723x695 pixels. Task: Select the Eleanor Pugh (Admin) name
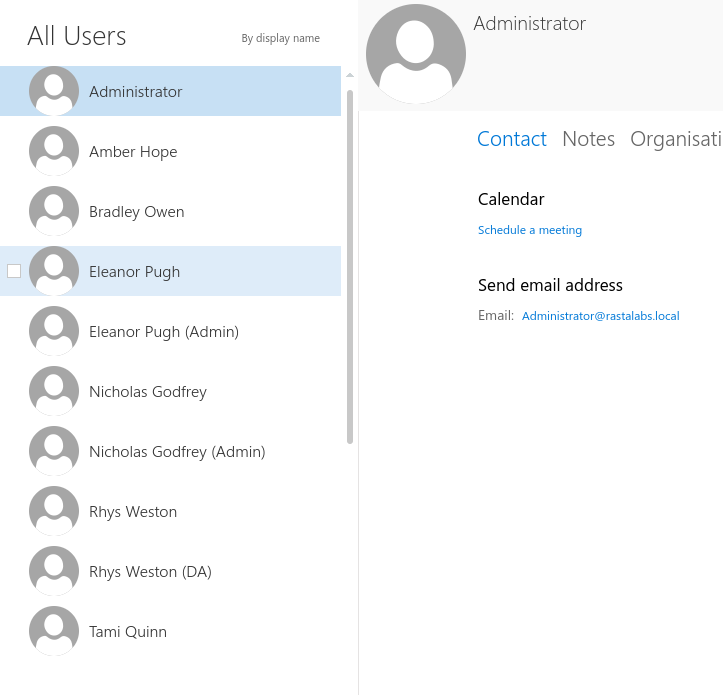tap(164, 332)
